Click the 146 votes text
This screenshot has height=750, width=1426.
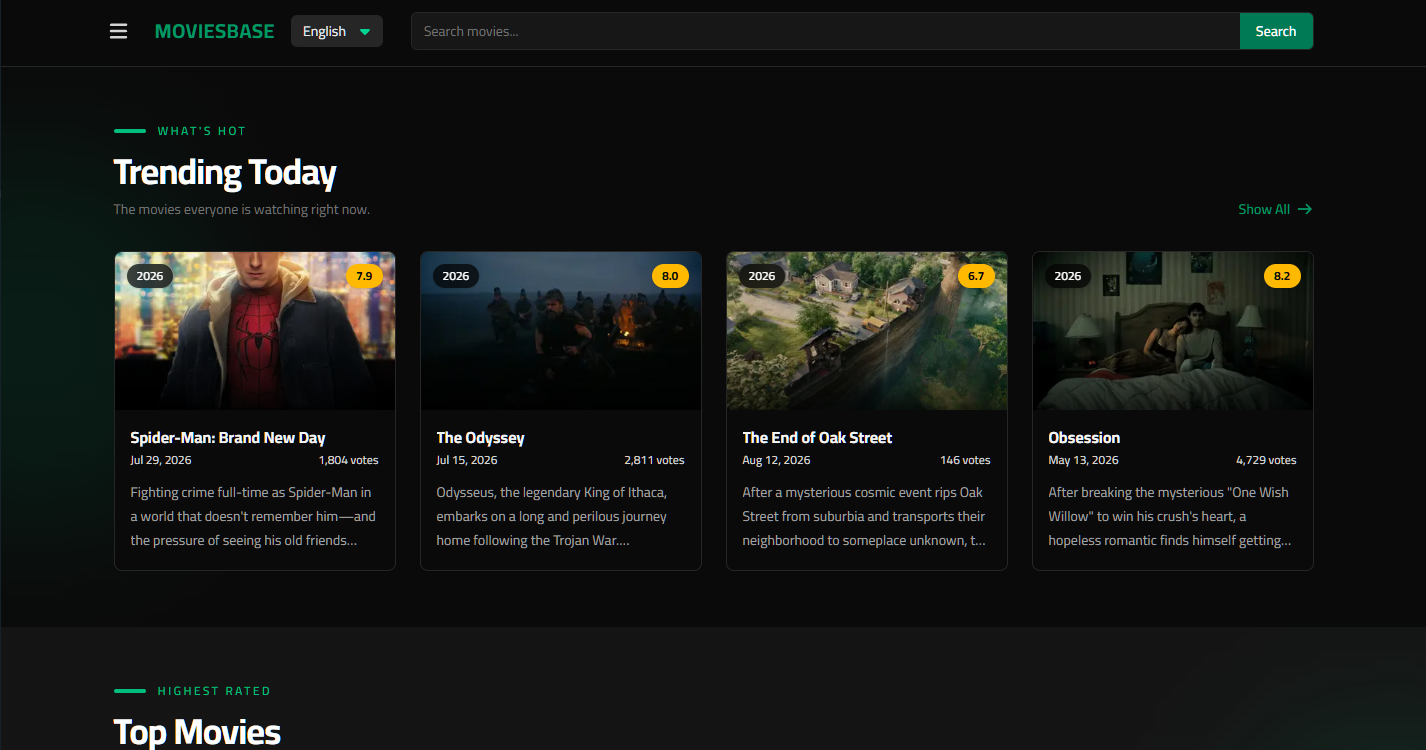[x=965, y=460]
